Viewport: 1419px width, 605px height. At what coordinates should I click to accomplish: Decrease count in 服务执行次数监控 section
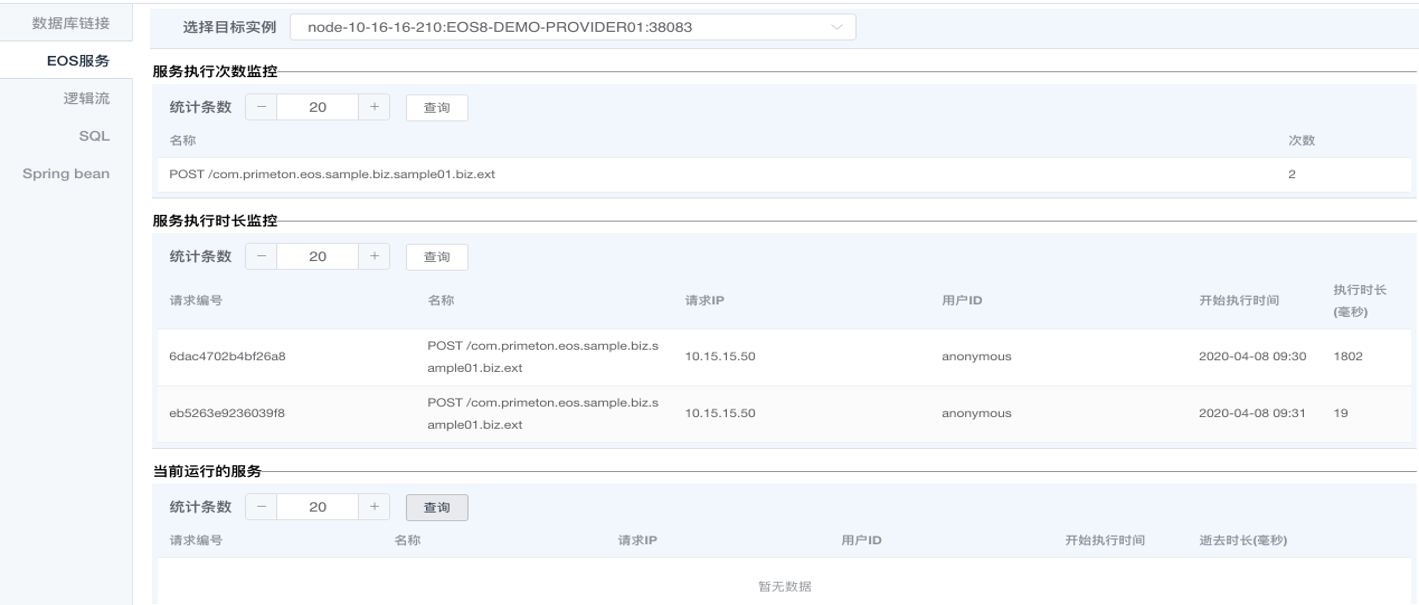[261, 108]
